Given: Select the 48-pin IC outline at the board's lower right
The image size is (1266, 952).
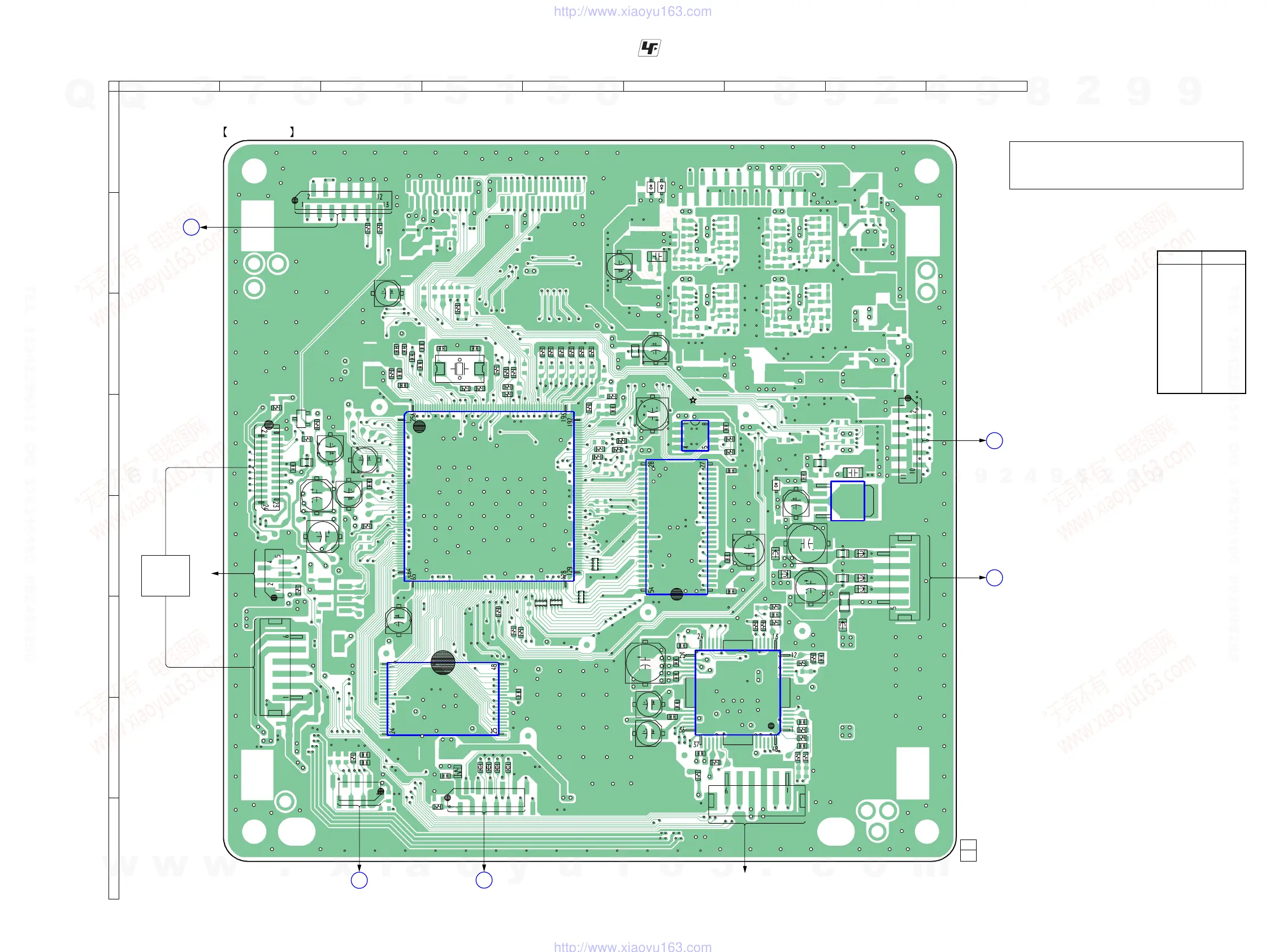Looking at the screenshot, I should coord(737,692).
